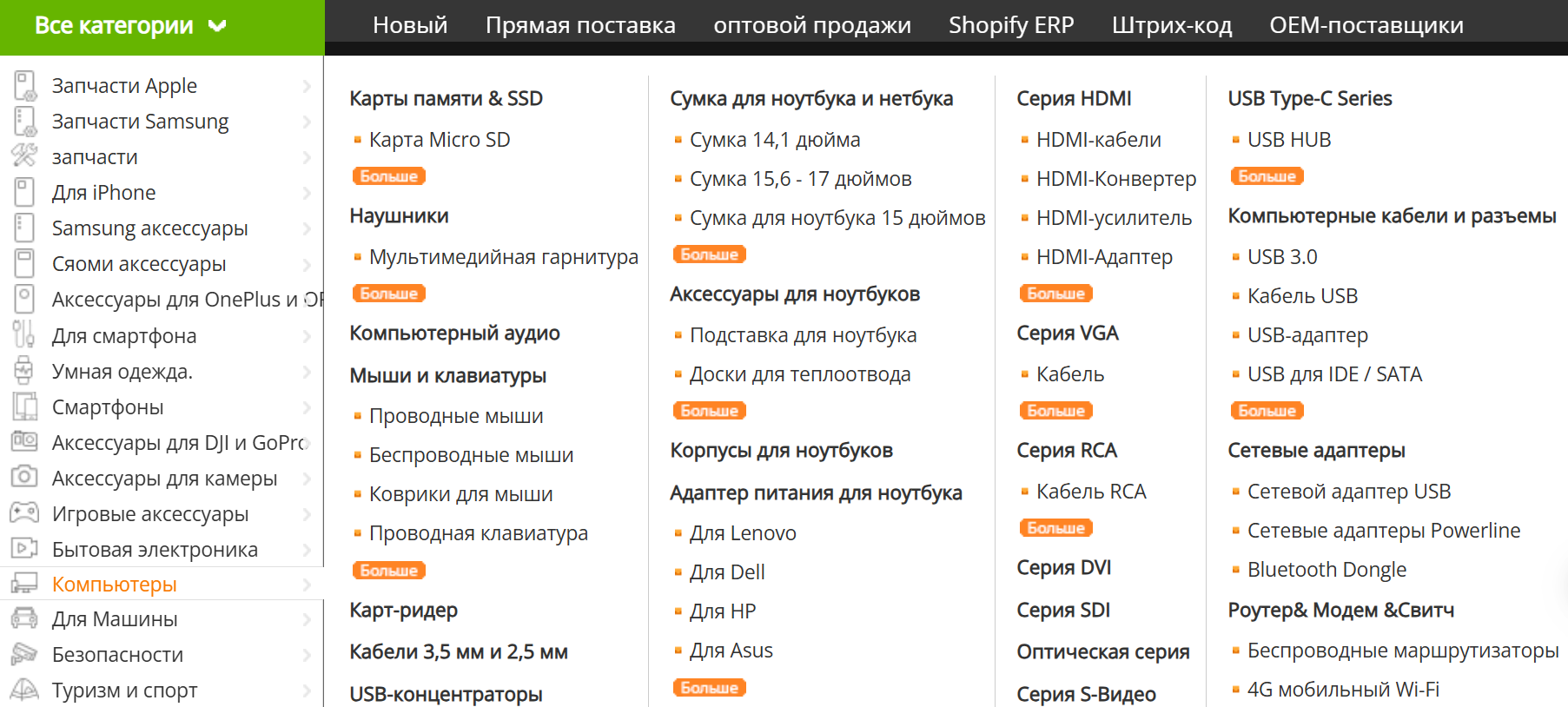Open the USB-концентраторы heading link

point(446,694)
